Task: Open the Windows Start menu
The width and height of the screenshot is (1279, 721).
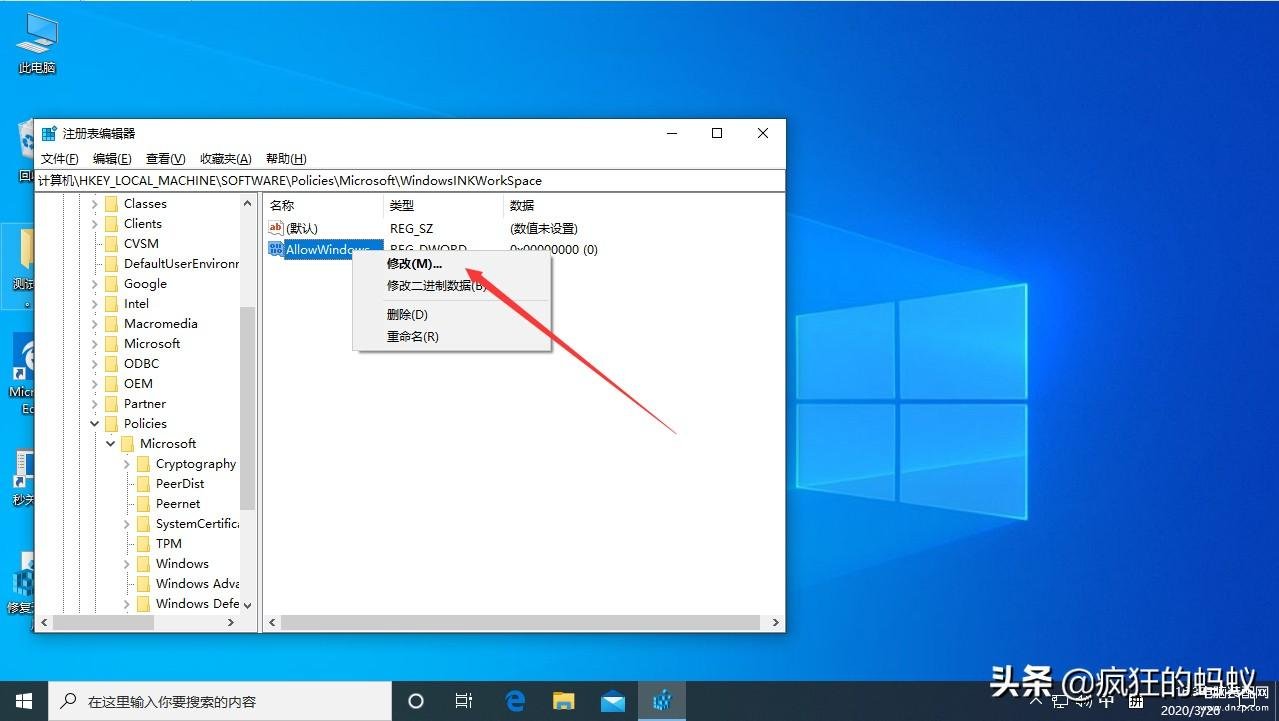Action: (24, 701)
